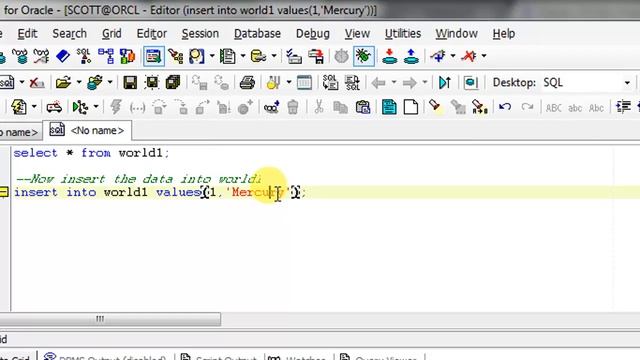Click the Replace flashlight A→B icon
640x360 pixels.
pos(480,107)
